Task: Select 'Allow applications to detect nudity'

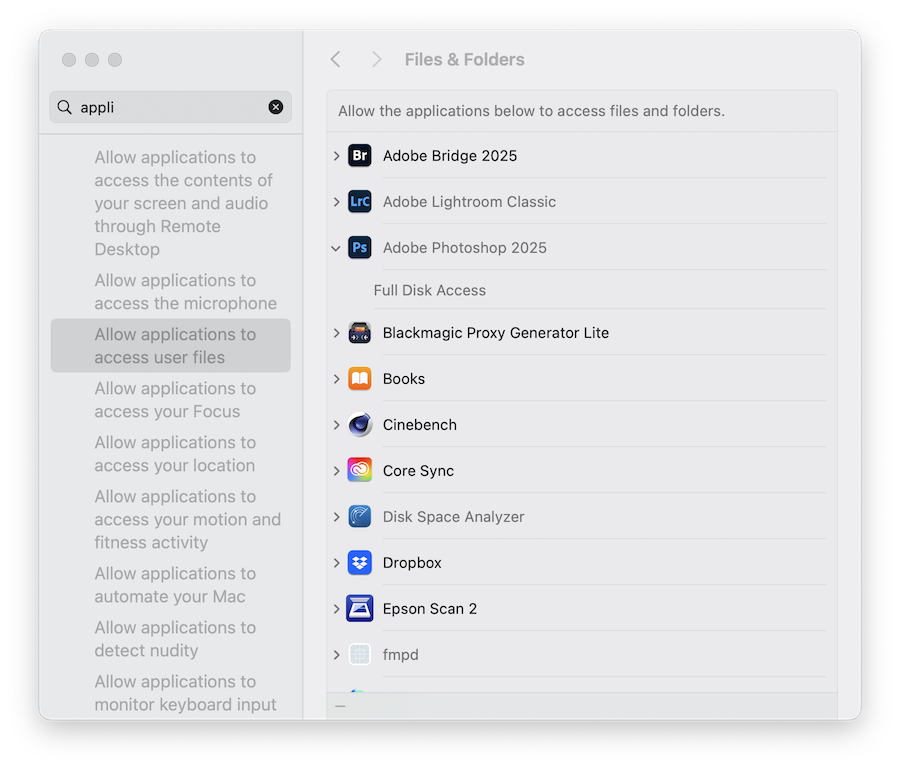Action: [175, 638]
